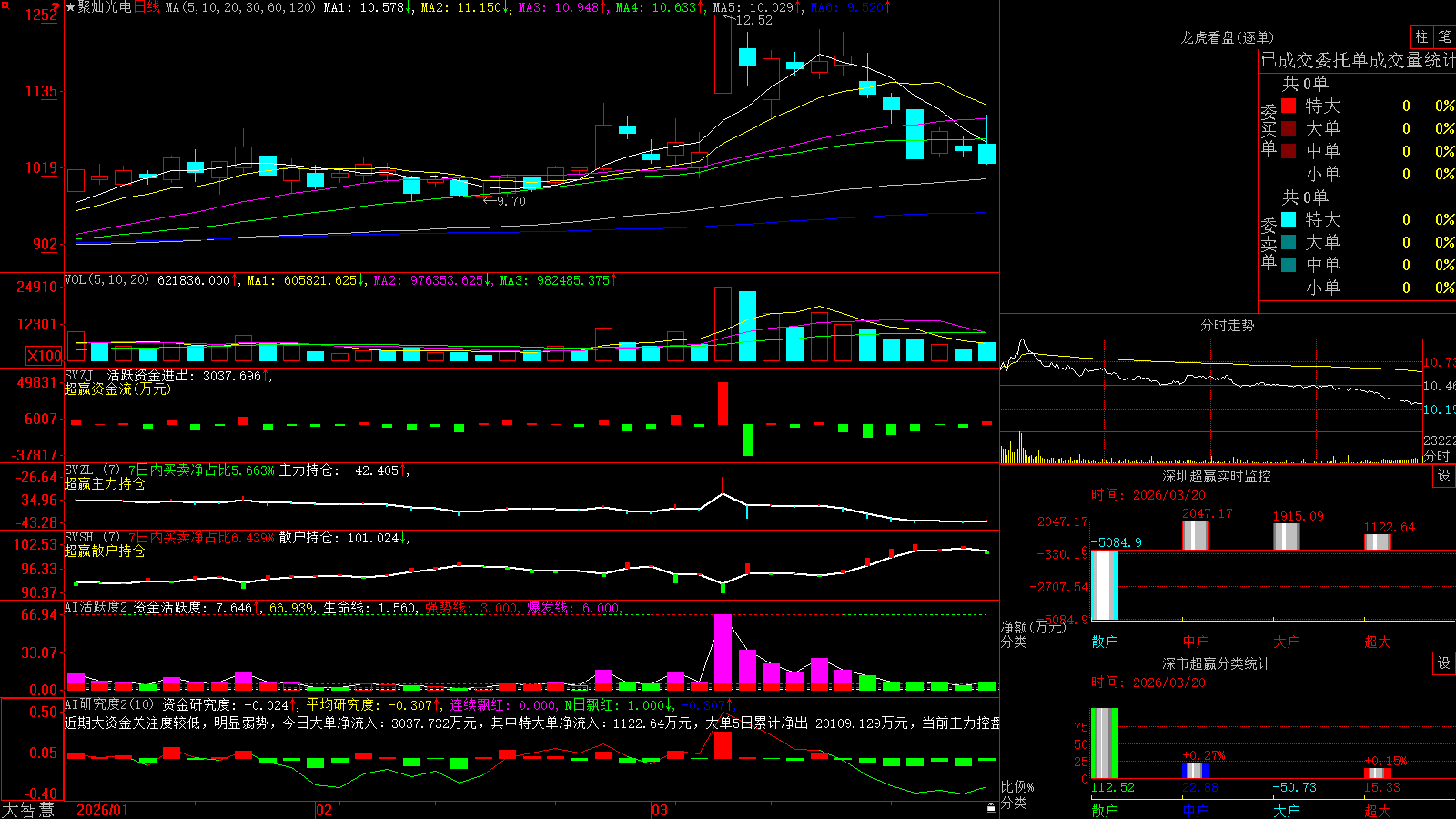Click the 12.52 high price annotation
Viewport: 1456px width, 819px height.
pyautogui.click(x=753, y=20)
